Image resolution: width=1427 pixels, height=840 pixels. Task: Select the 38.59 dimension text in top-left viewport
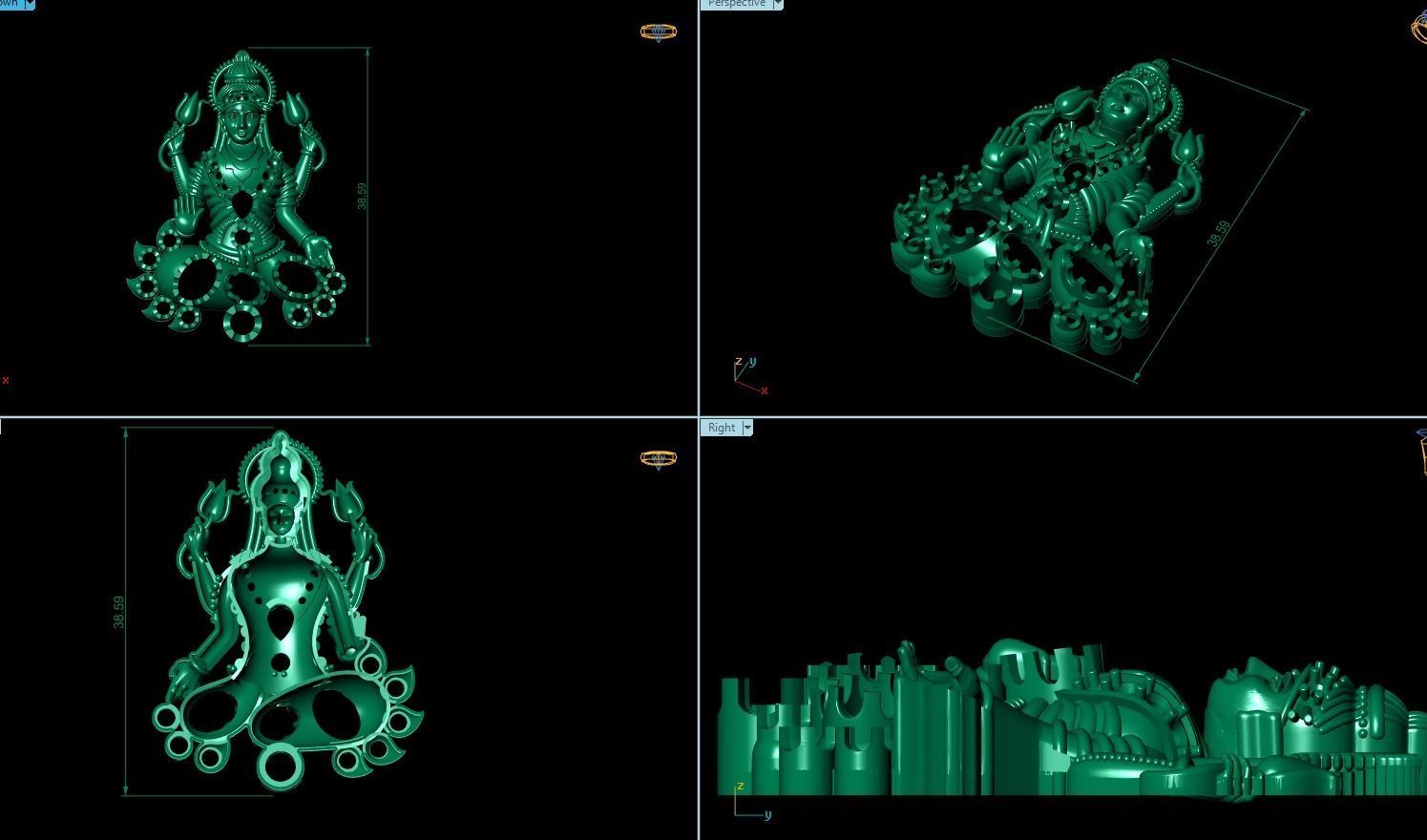[x=362, y=197]
